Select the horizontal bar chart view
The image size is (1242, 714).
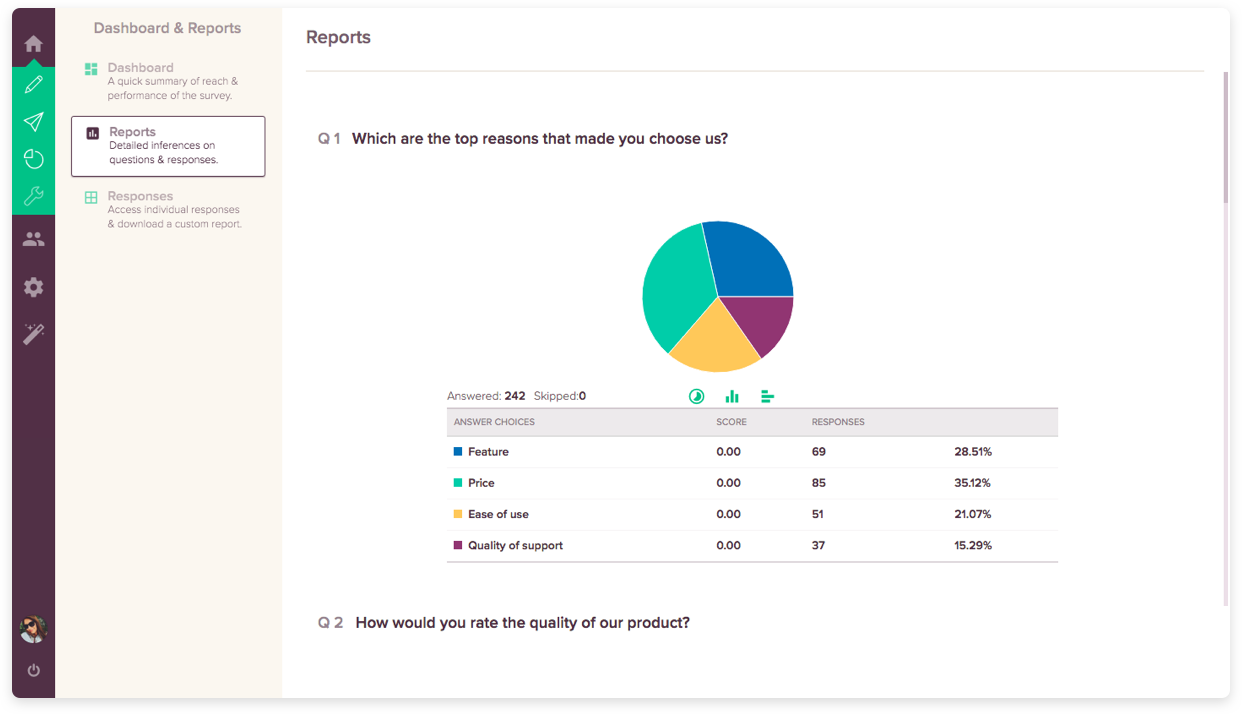coord(767,396)
